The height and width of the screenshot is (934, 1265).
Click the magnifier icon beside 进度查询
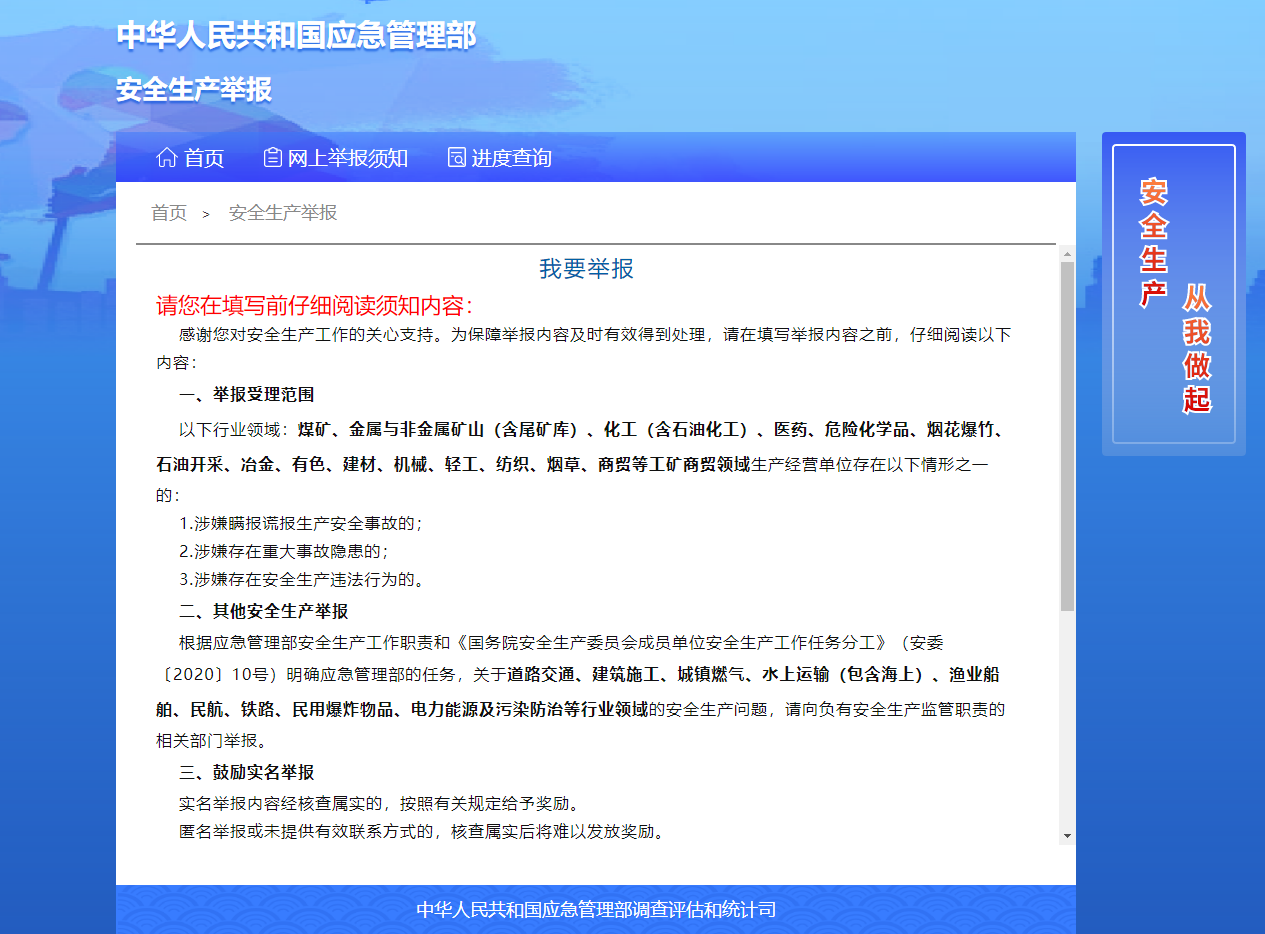click(x=456, y=158)
